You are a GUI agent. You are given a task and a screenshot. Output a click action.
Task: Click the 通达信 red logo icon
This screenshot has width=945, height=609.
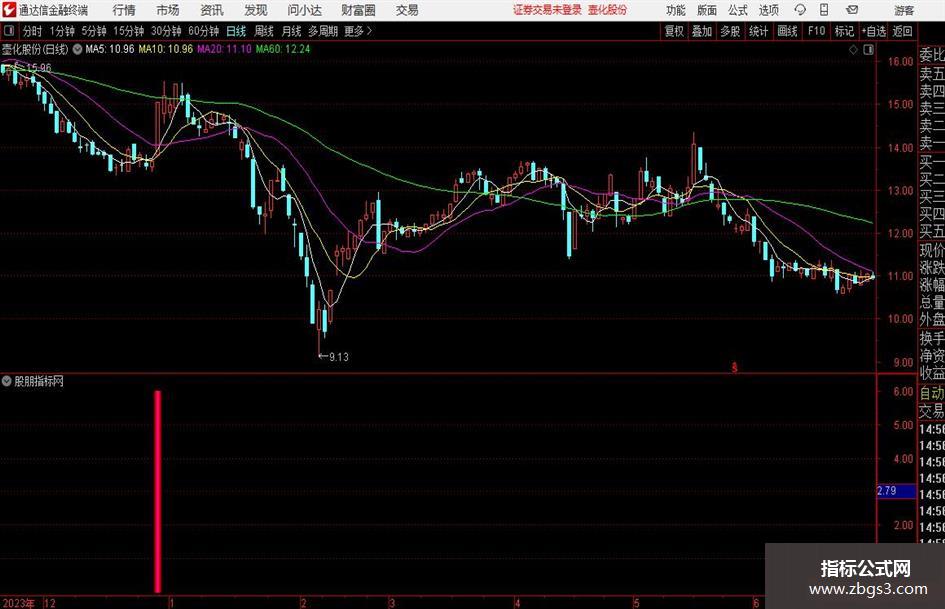[x=9, y=10]
